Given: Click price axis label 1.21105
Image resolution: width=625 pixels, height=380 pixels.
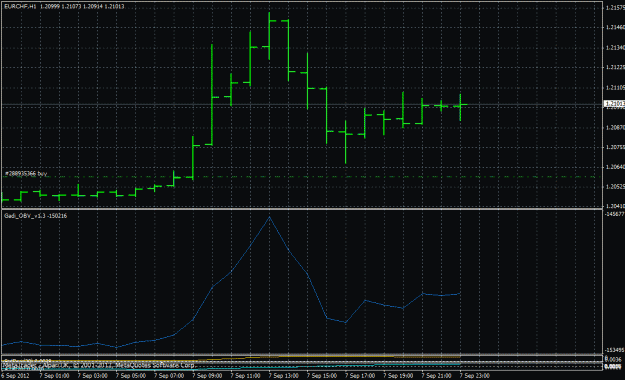Looking at the screenshot, I should coord(615,87).
